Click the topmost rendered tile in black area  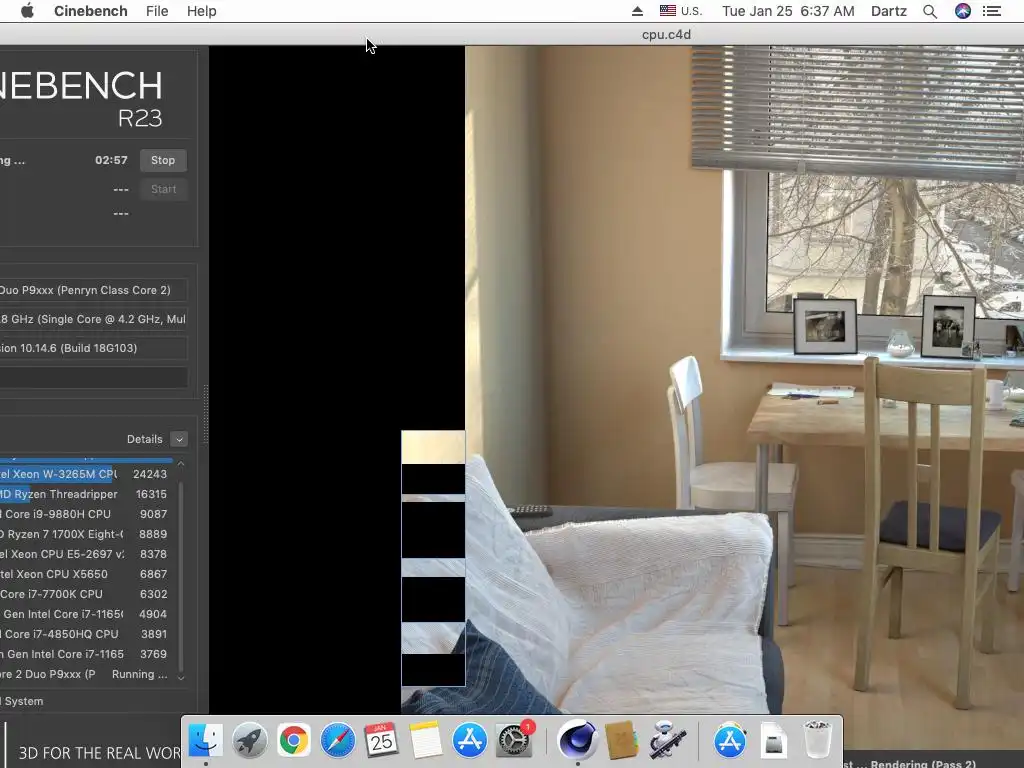(x=433, y=447)
